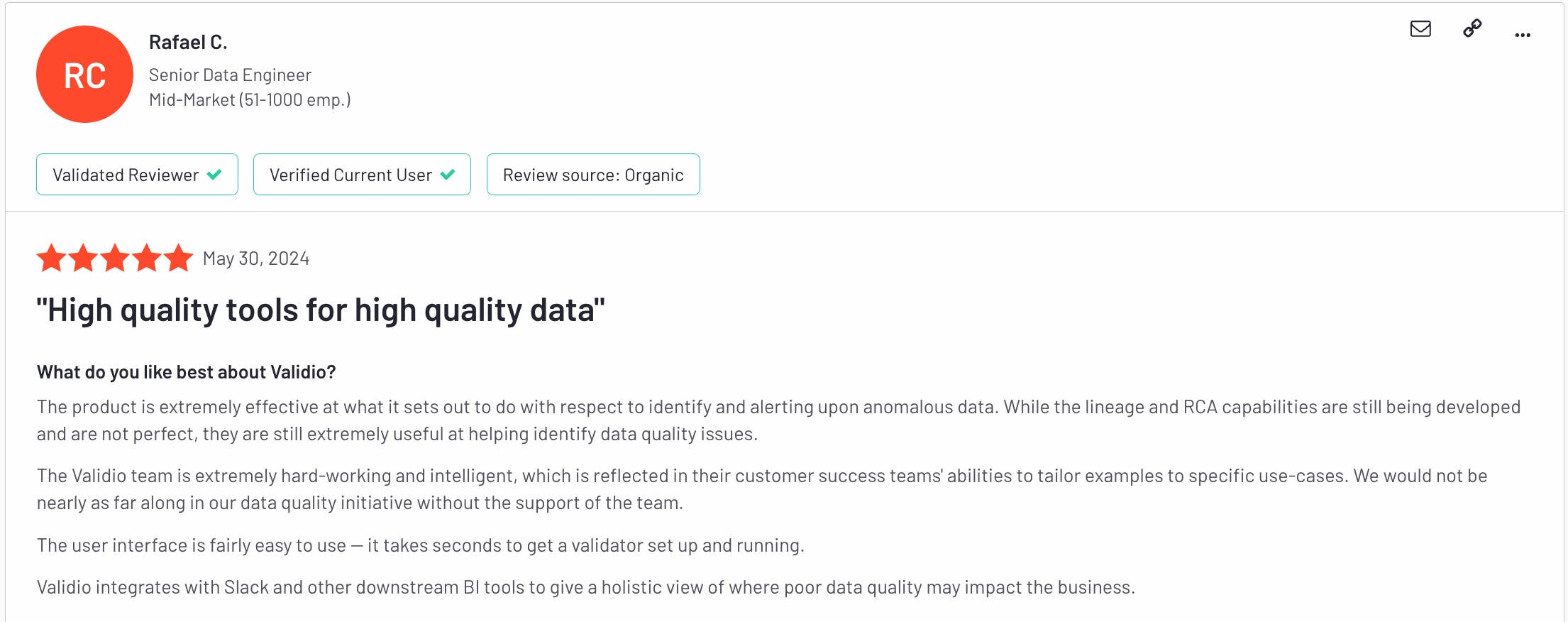Click the fifth rating star

pos(179,258)
